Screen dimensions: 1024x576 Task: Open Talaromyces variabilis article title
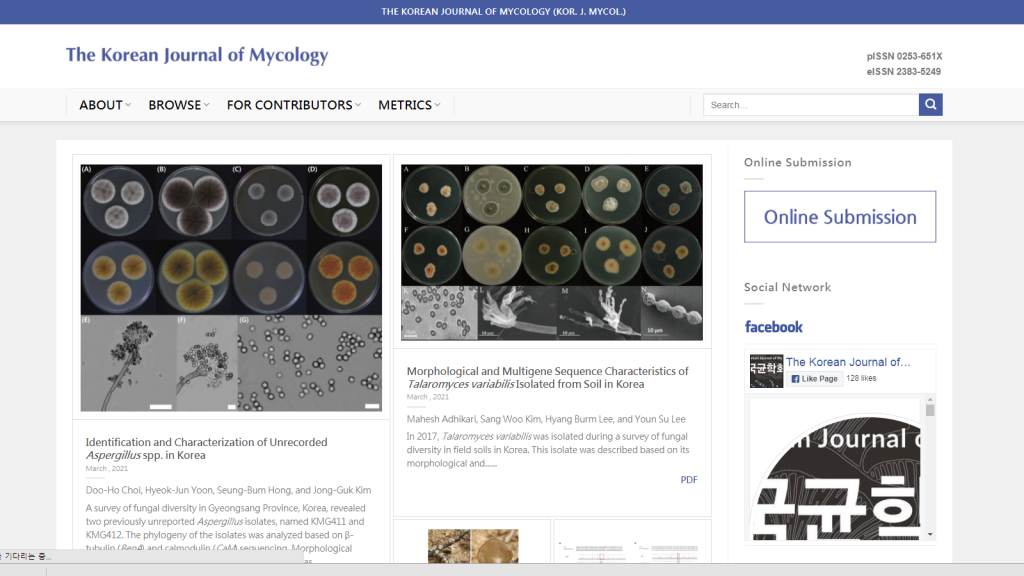[x=547, y=377]
